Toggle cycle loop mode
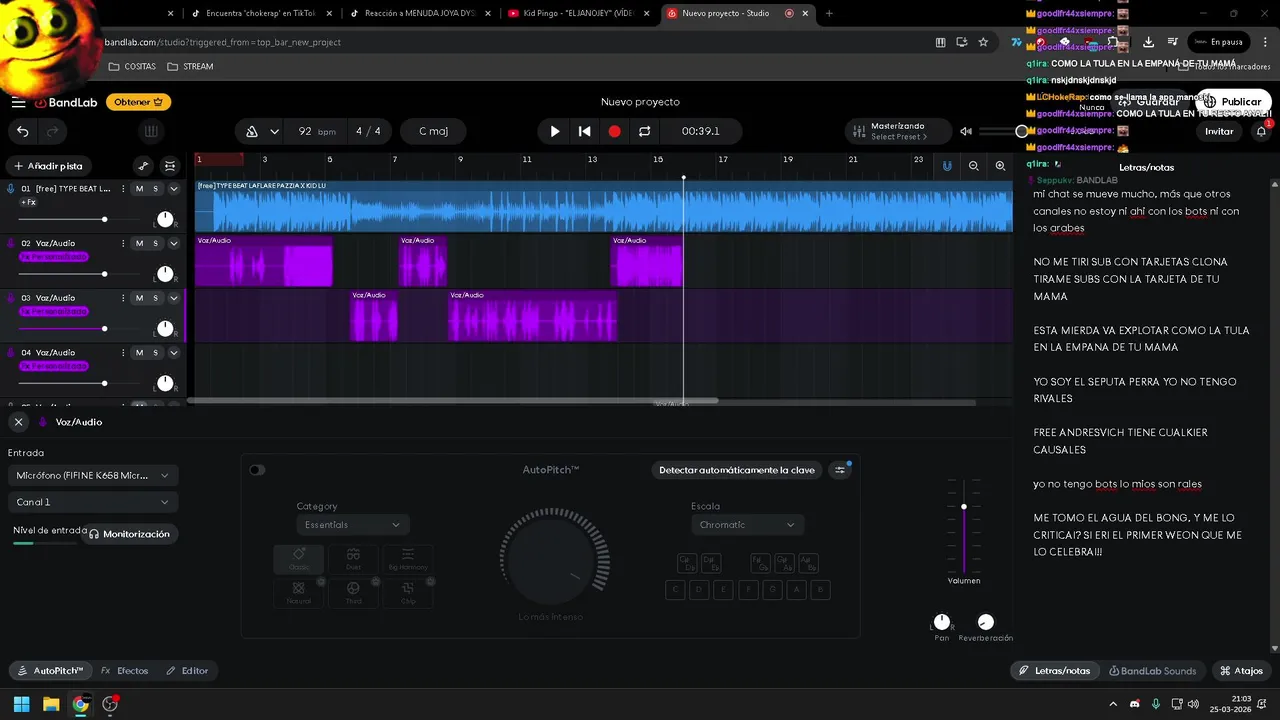The width and height of the screenshot is (1280, 720). coord(644,131)
